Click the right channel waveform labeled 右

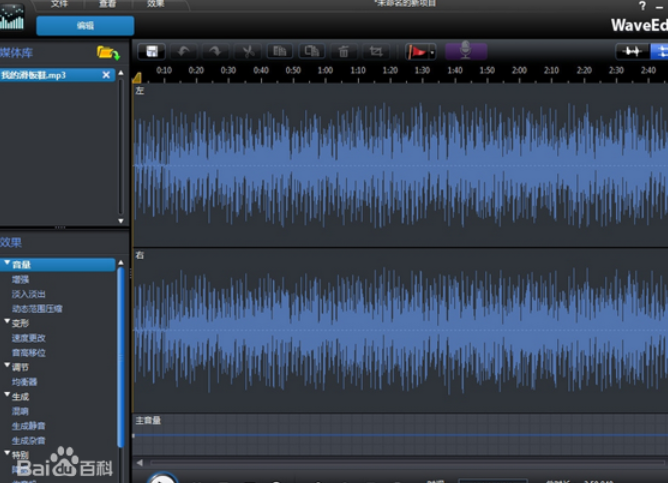click(400, 330)
